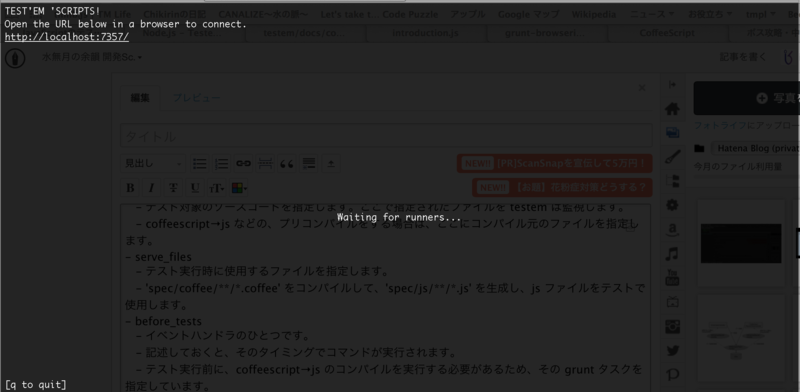This screenshot has height=392, width=800.
Task: Click the ScanSnap PR banner
Action: pos(555,163)
